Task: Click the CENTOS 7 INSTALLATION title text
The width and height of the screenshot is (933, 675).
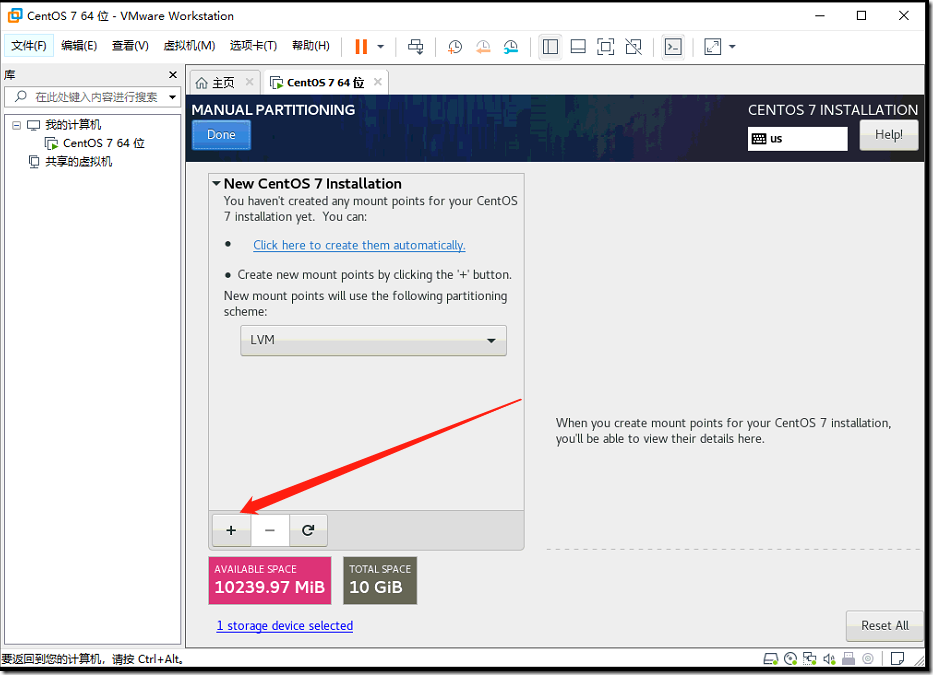Action: pos(832,110)
